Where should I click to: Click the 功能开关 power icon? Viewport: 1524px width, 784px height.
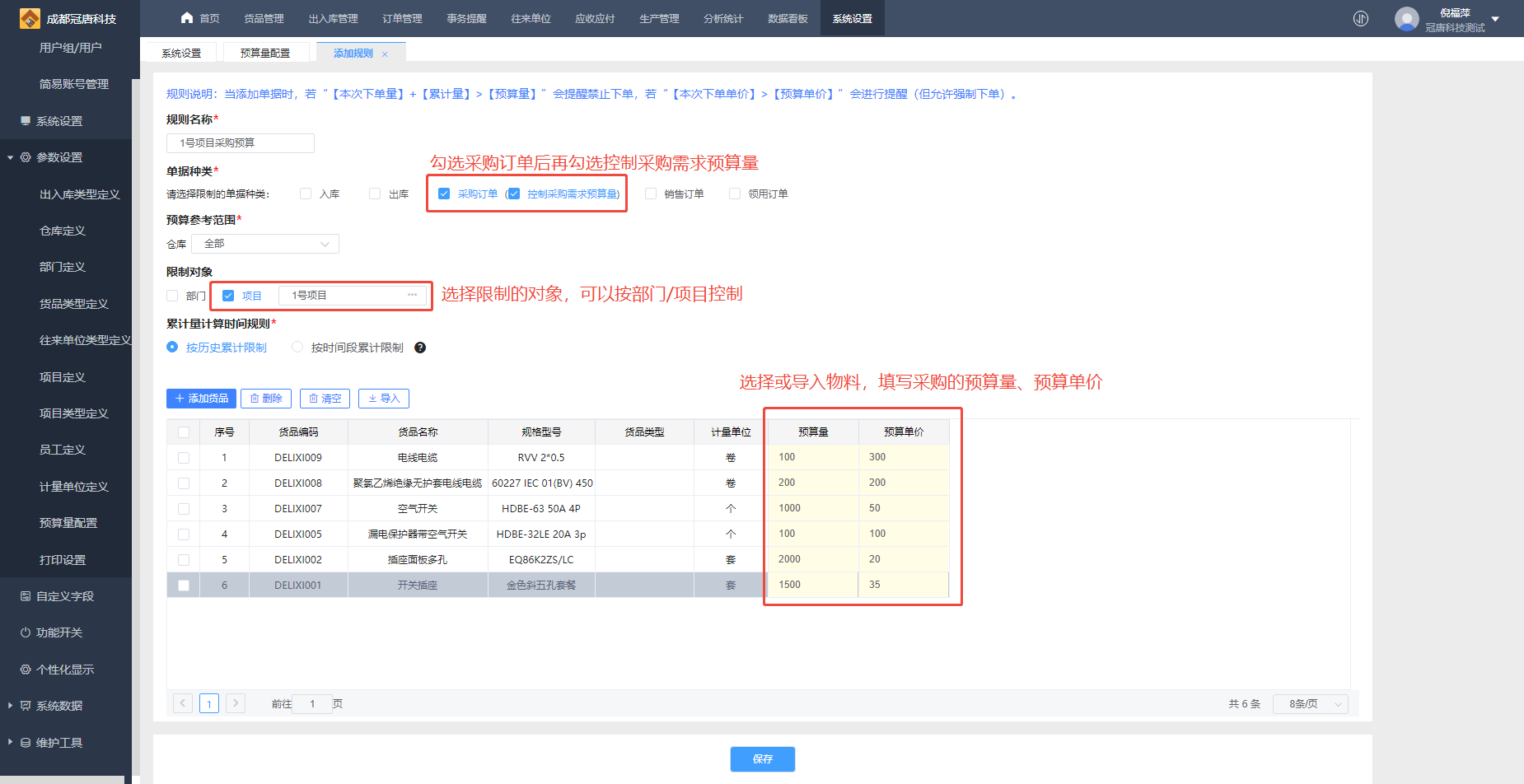coord(26,632)
